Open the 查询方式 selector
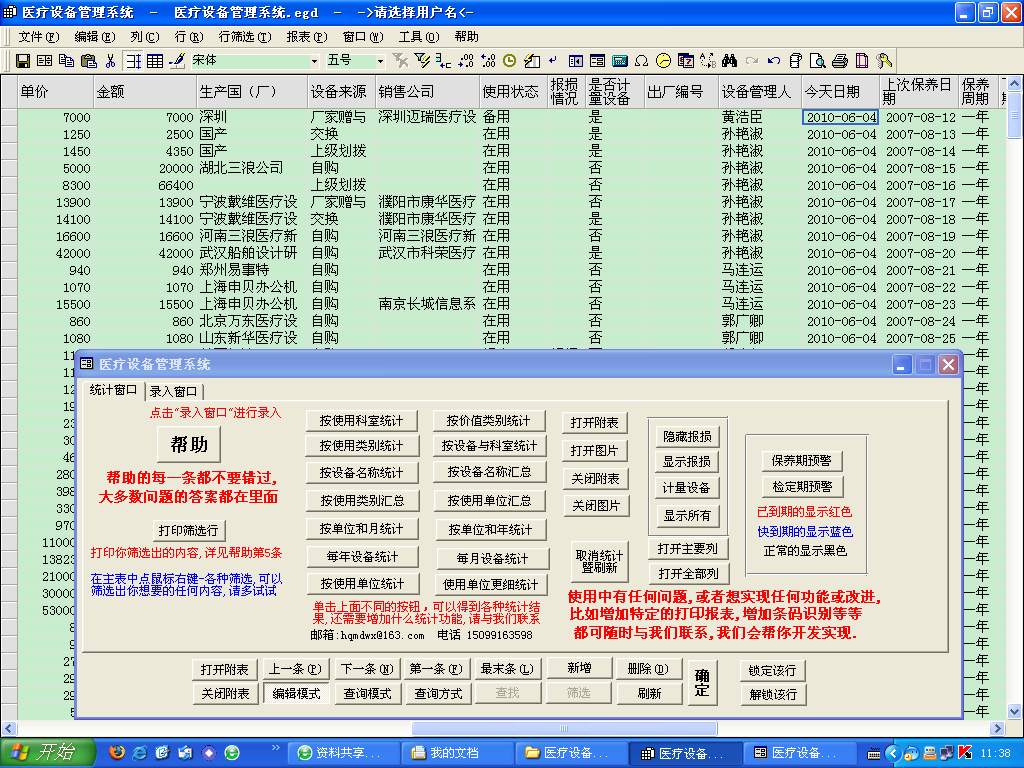This screenshot has height=768, width=1024. point(440,693)
